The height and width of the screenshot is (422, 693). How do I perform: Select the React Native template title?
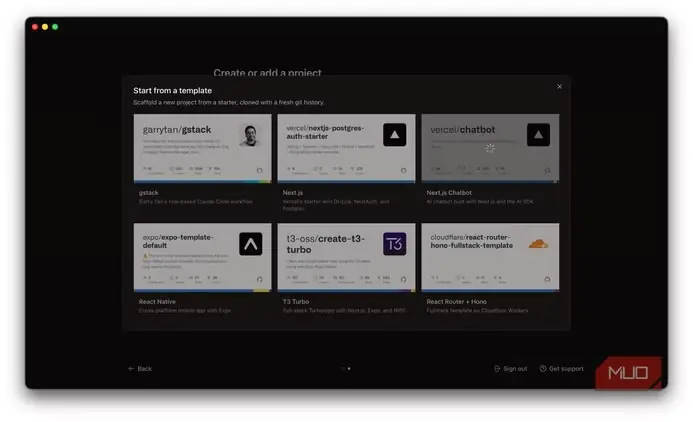tap(157, 302)
